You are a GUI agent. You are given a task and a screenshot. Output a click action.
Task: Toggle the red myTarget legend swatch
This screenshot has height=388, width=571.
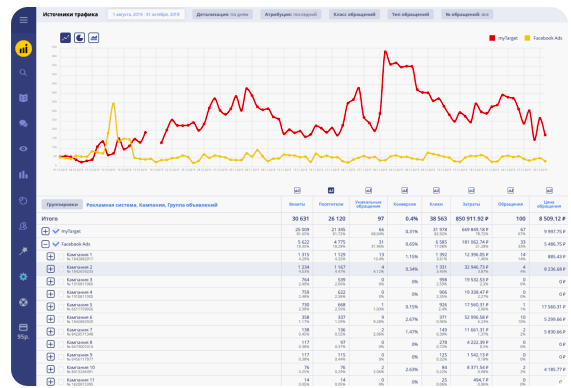point(492,38)
